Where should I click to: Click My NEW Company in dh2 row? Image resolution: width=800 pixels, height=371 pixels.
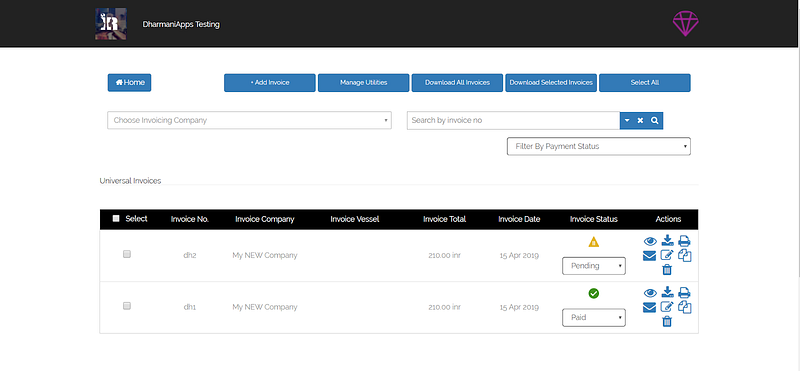coord(265,255)
